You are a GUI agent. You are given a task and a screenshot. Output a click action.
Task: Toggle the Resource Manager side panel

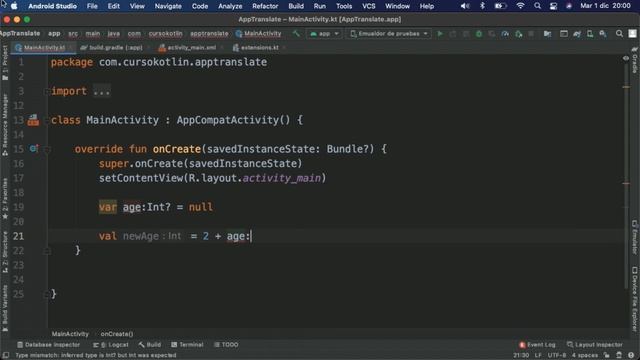pyautogui.click(x=5, y=124)
